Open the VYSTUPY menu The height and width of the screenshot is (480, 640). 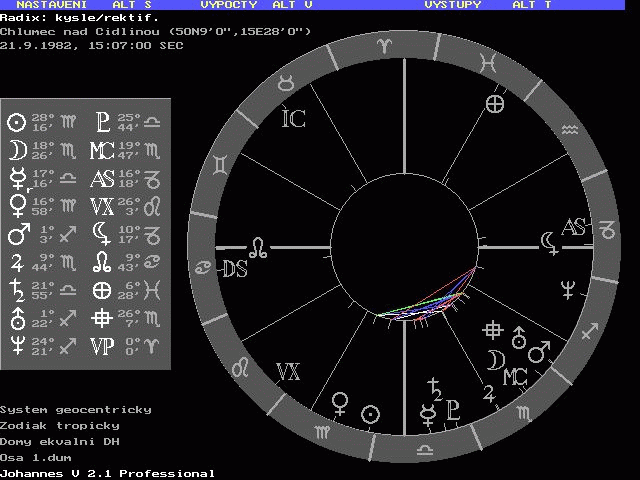click(452, 5)
